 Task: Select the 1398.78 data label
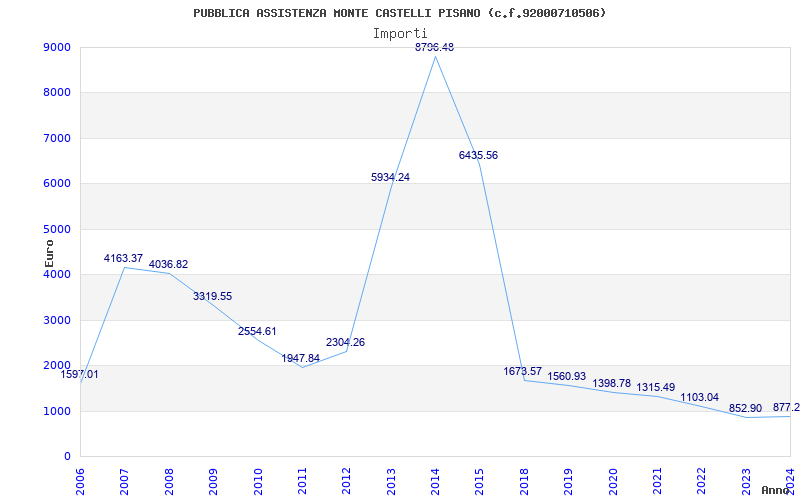(x=612, y=384)
